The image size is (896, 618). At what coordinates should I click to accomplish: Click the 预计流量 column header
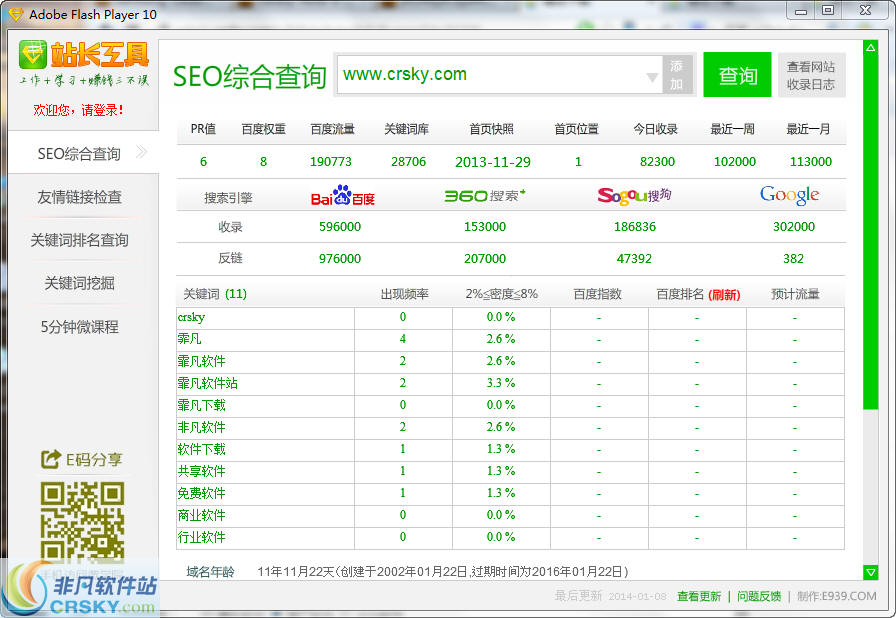tap(795, 294)
